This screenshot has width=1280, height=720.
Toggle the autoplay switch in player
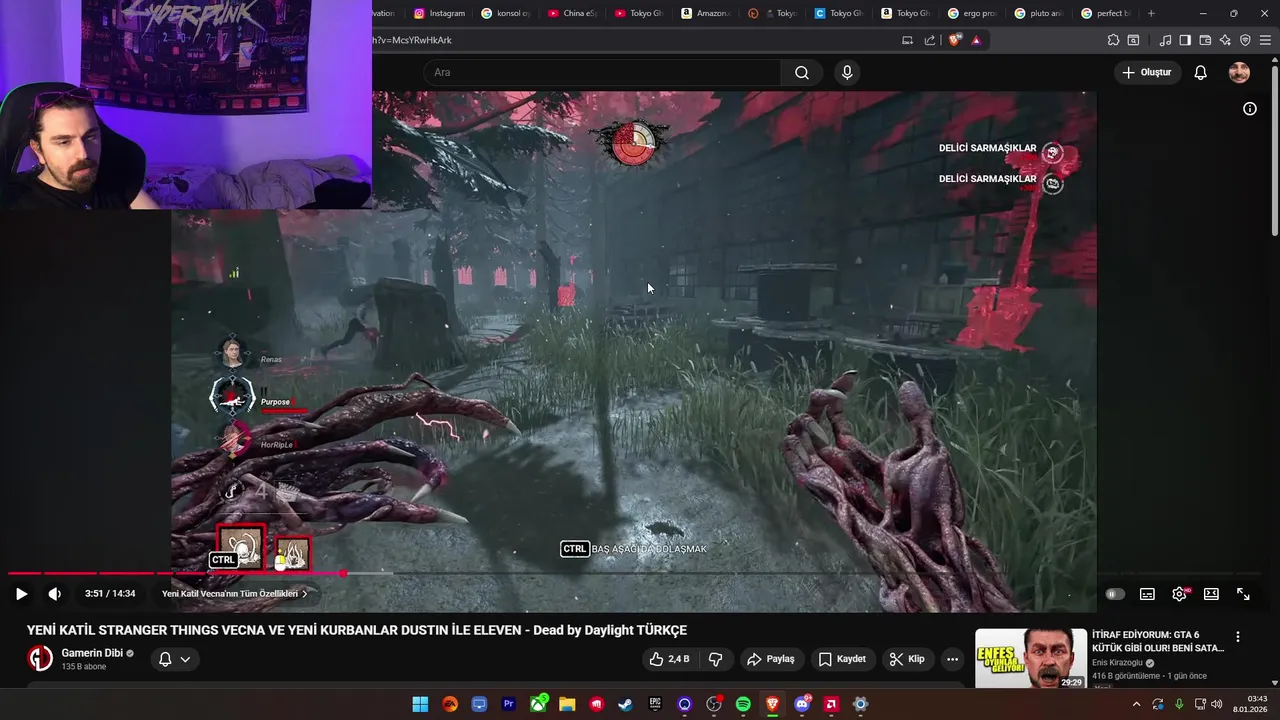pos(1115,594)
